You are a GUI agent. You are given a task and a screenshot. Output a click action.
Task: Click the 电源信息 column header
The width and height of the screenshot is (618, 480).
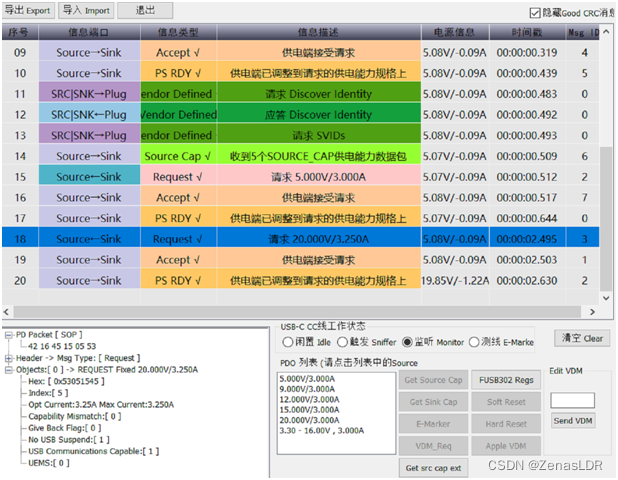(x=455, y=32)
